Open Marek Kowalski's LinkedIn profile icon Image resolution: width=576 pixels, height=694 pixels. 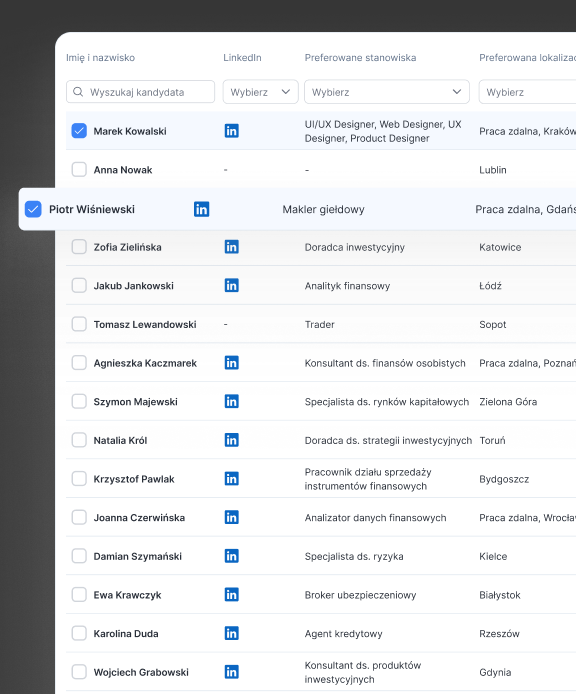point(232,131)
